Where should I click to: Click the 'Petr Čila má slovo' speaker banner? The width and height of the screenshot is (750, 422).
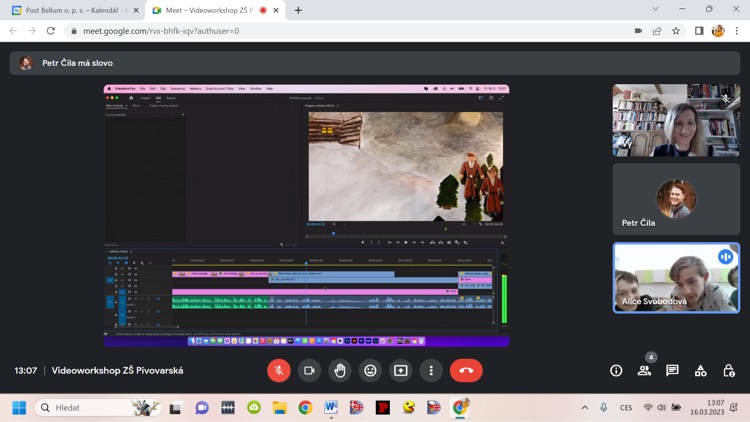(375, 63)
